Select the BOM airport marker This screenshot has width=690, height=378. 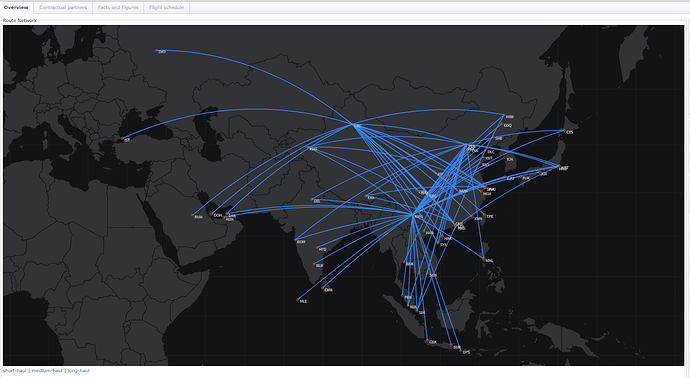click(x=295, y=240)
